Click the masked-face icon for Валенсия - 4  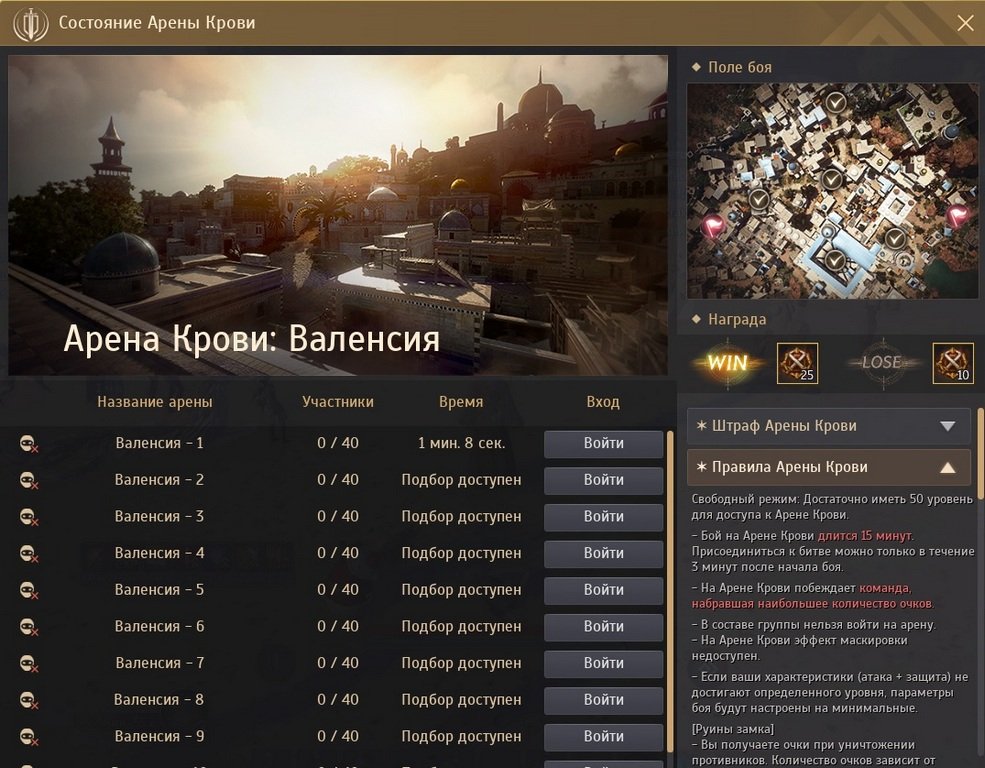pyautogui.click(x=29, y=554)
